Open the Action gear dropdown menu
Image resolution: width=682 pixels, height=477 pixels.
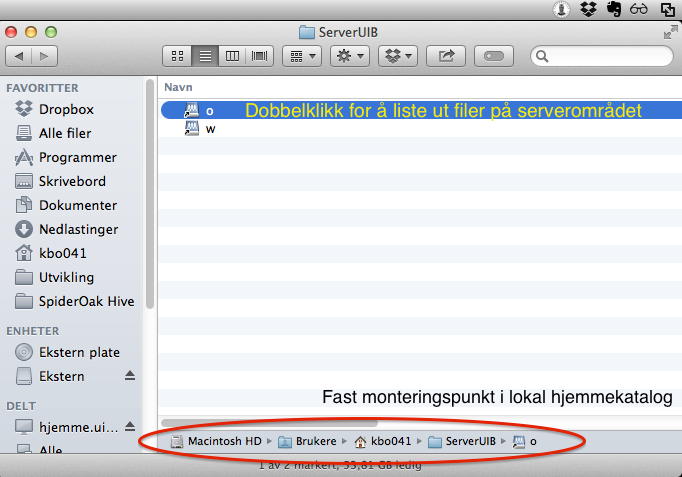click(x=349, y=56)
